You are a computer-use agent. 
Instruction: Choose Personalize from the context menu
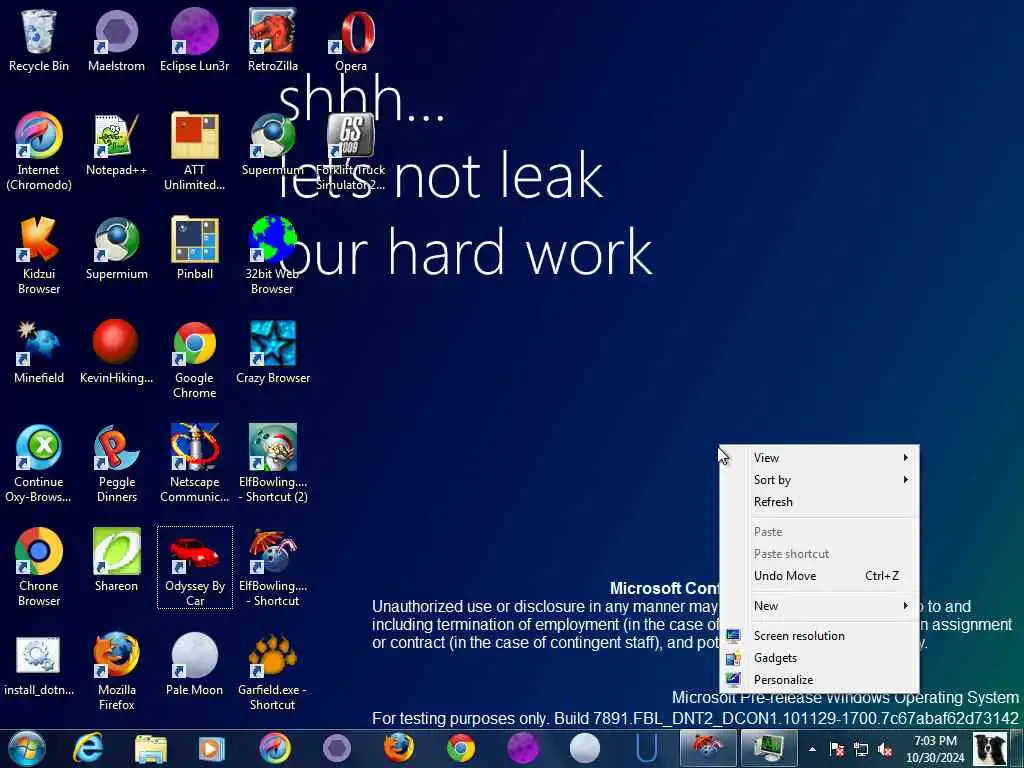point(819,680)
